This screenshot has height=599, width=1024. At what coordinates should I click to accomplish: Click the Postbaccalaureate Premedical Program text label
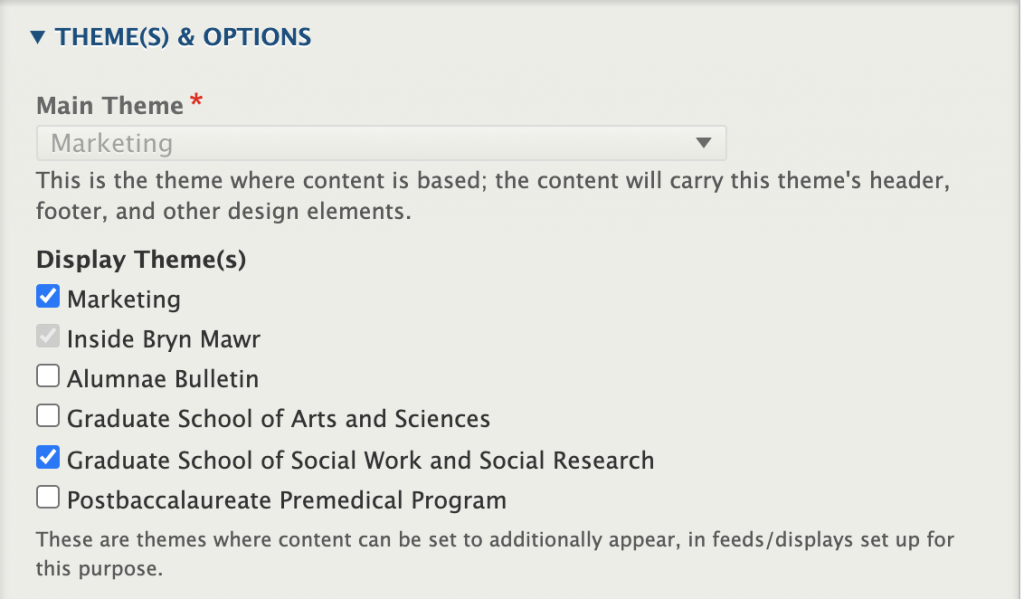(286, 499)
